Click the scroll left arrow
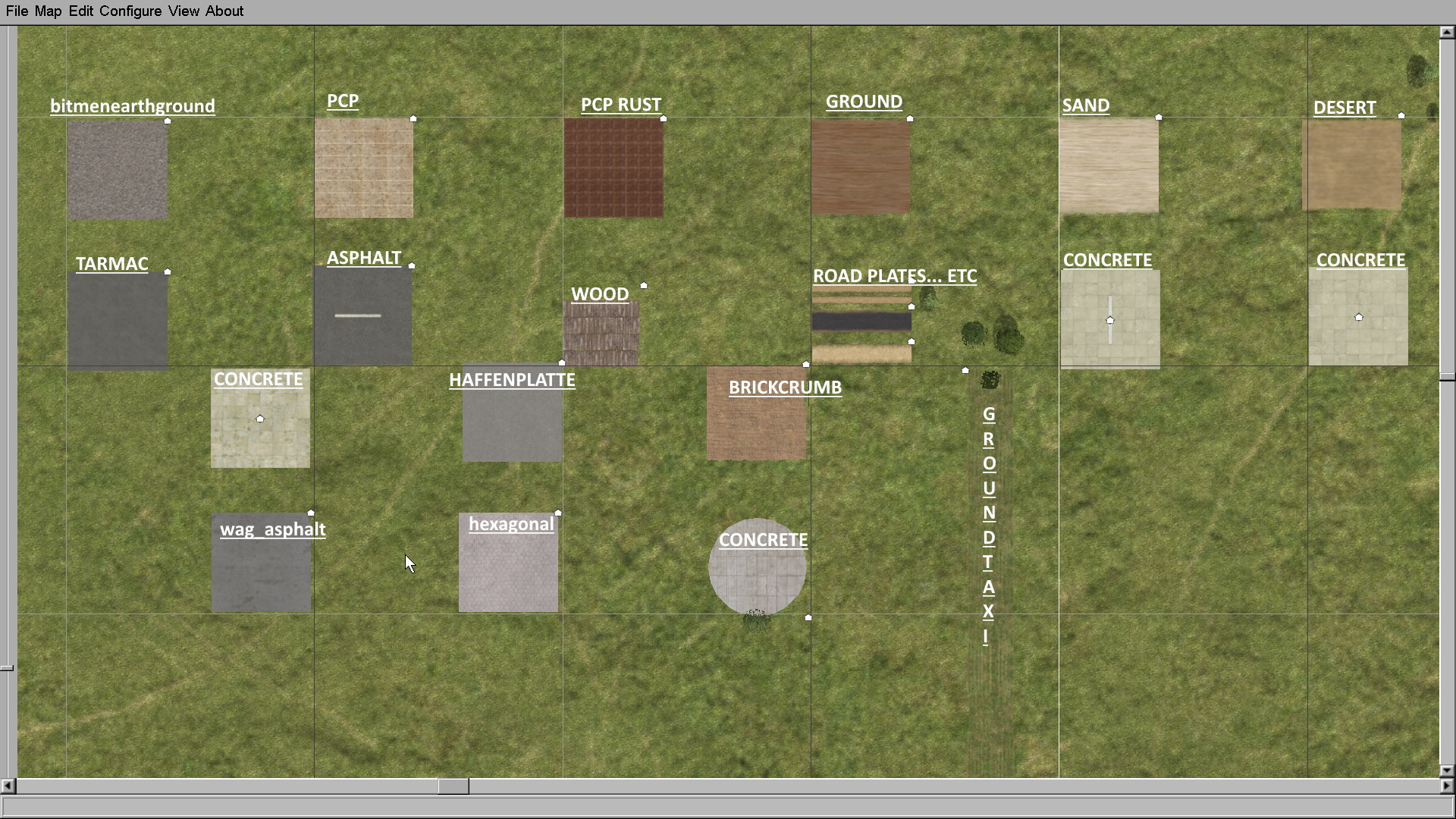The height and width of the screenshot is (819, 1456). (8, 786)
